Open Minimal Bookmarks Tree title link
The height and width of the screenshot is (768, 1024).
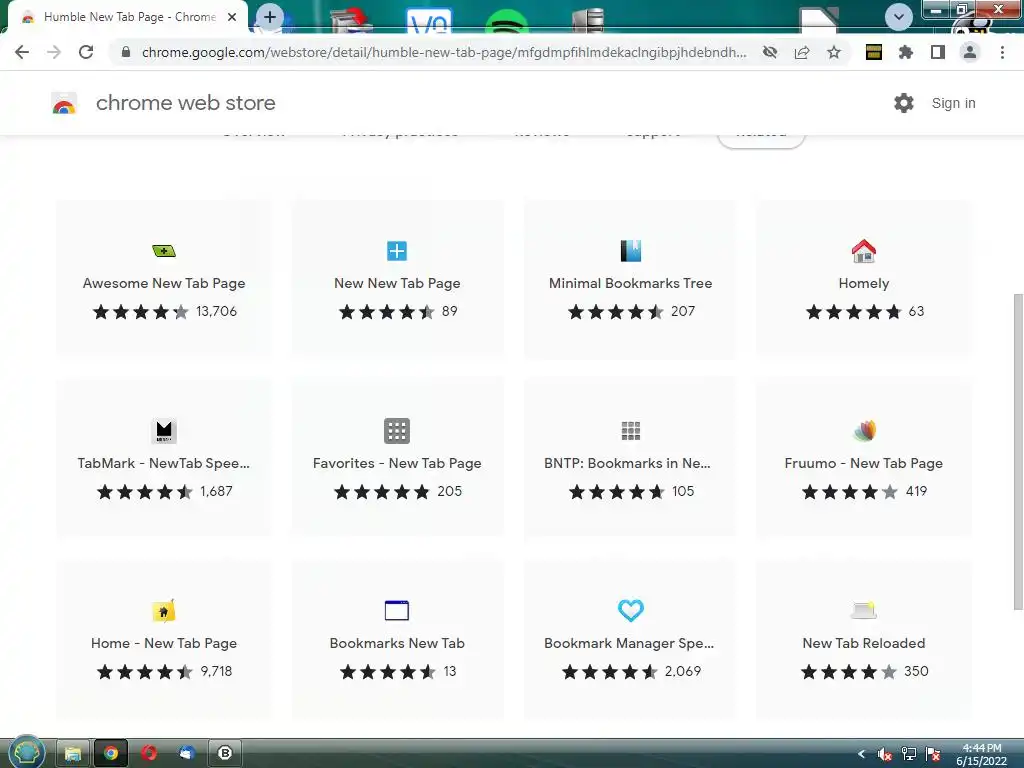[x=630, y=283]
